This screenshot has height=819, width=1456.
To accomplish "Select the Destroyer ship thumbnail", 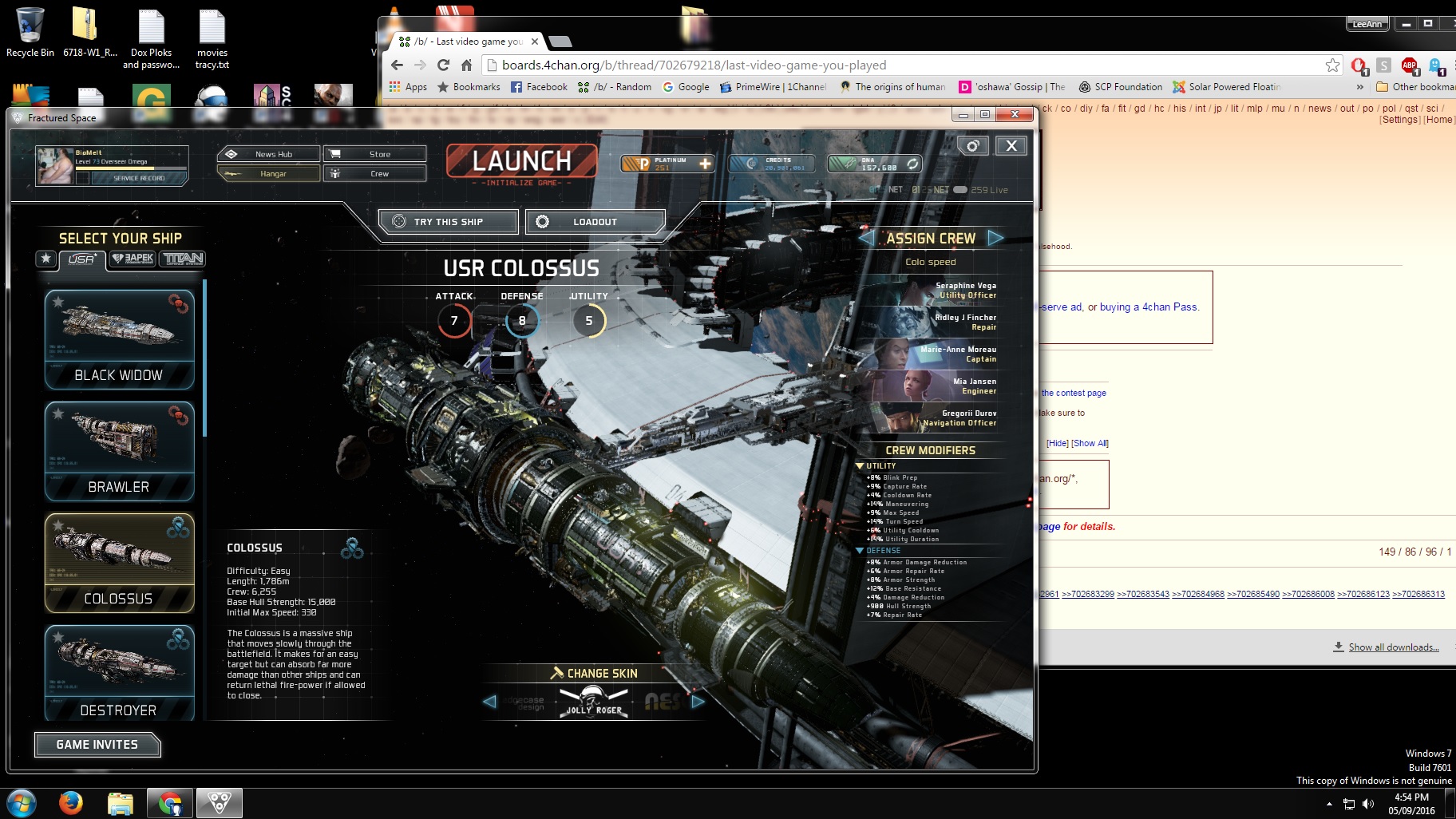I will pyautogui.click(x=120, y=672).
